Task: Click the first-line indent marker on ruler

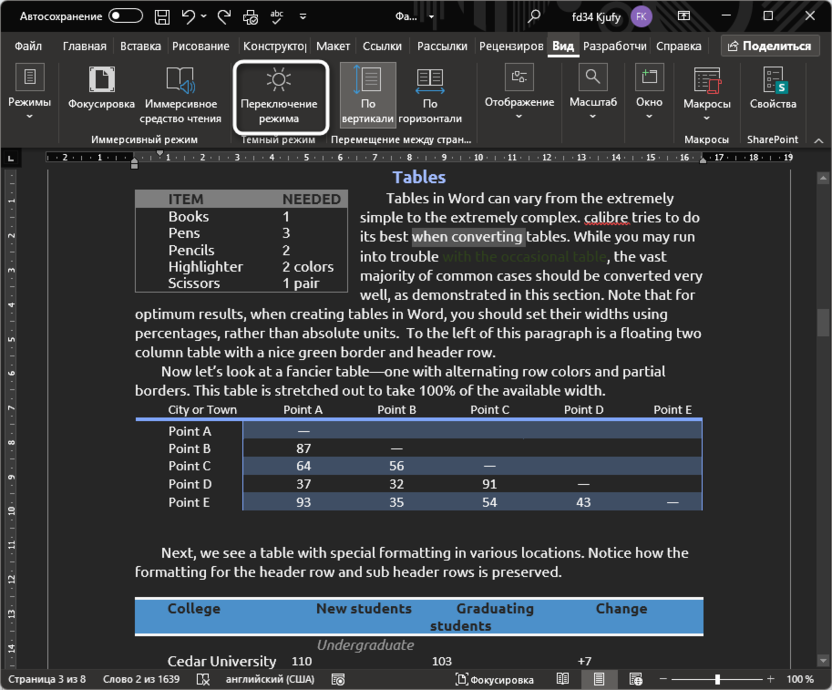Action: click(160, 153)
